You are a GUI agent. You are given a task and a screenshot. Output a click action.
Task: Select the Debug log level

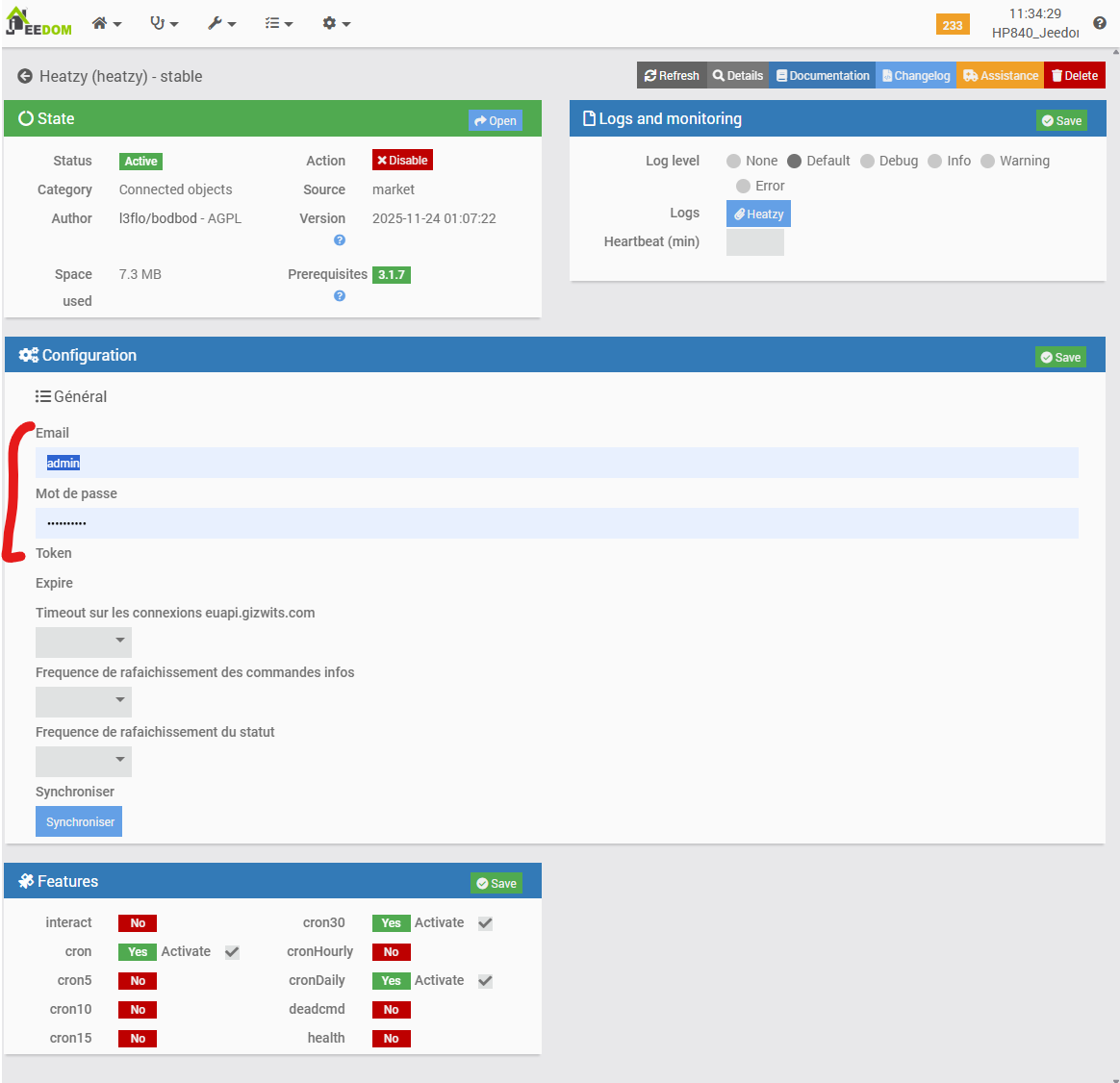[868, 162]
